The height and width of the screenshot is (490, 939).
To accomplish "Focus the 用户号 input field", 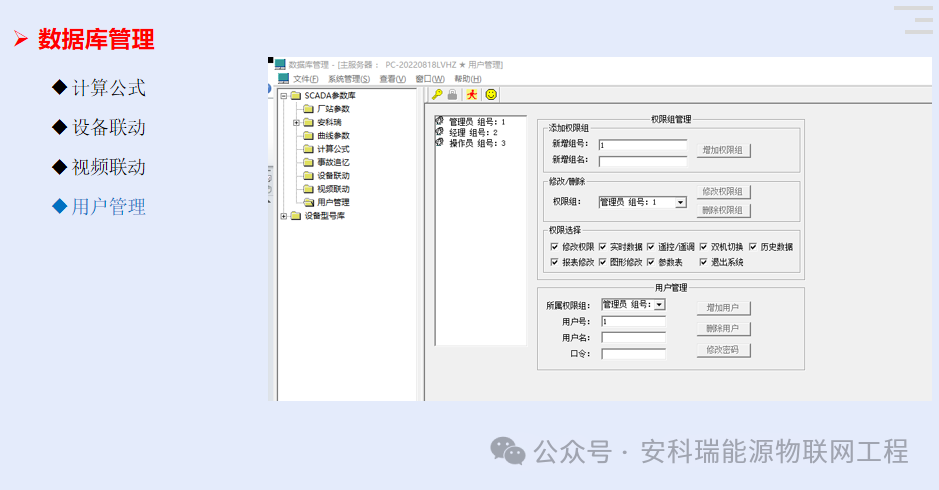I will point(634,322).
